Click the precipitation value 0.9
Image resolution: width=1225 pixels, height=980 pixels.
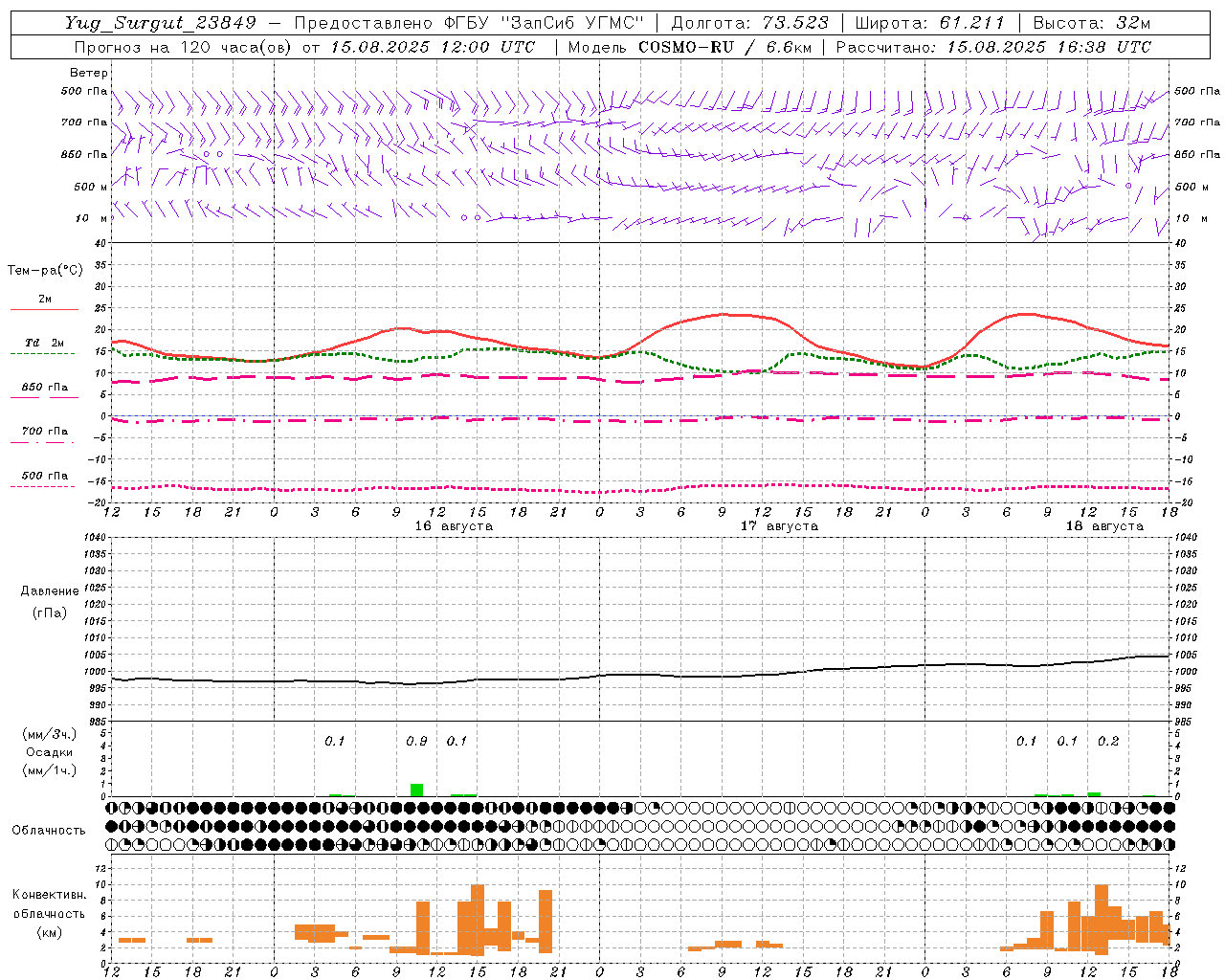[x=416, y=742]
